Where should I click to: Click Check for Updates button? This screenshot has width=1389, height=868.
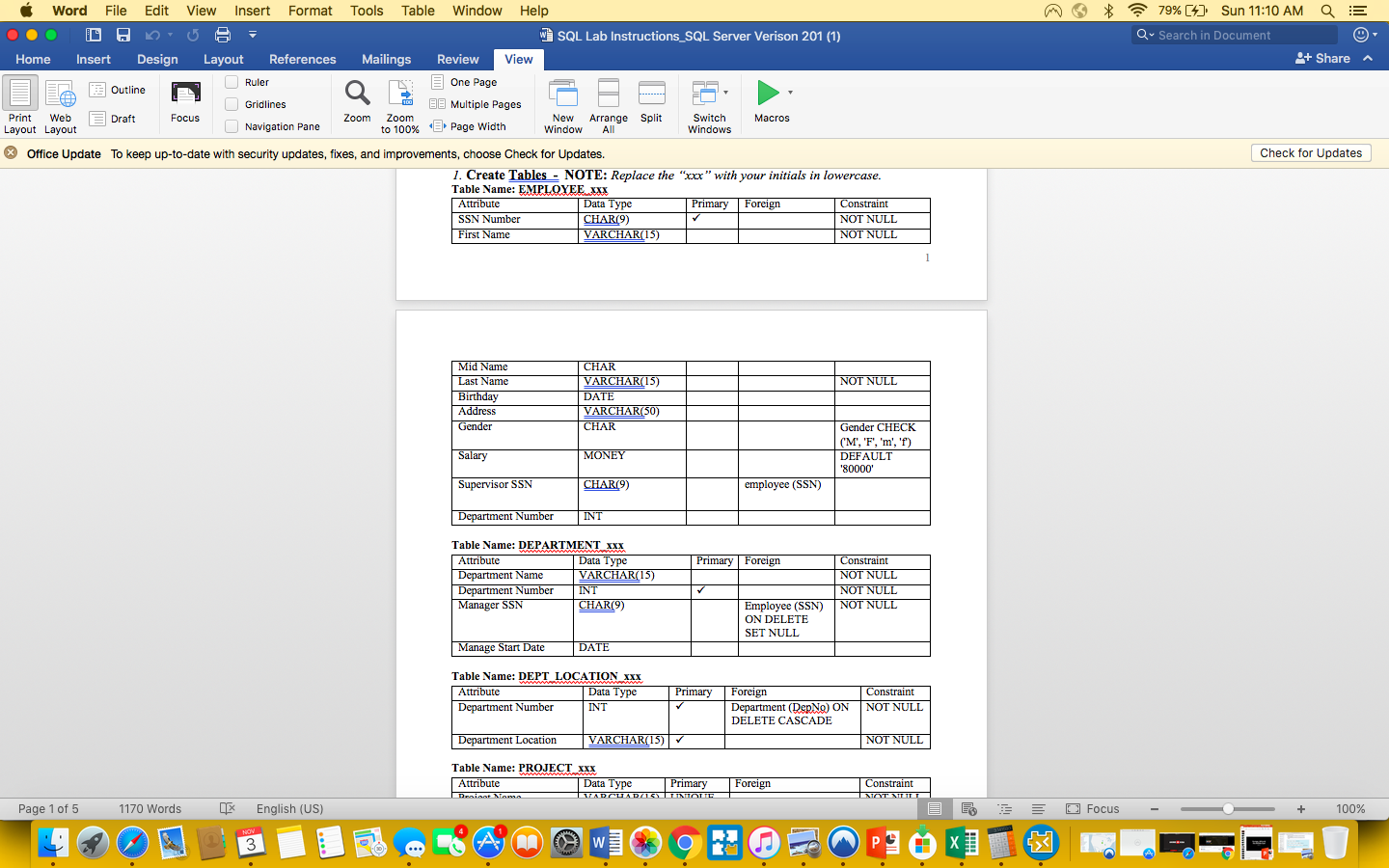click(1311, 152)
